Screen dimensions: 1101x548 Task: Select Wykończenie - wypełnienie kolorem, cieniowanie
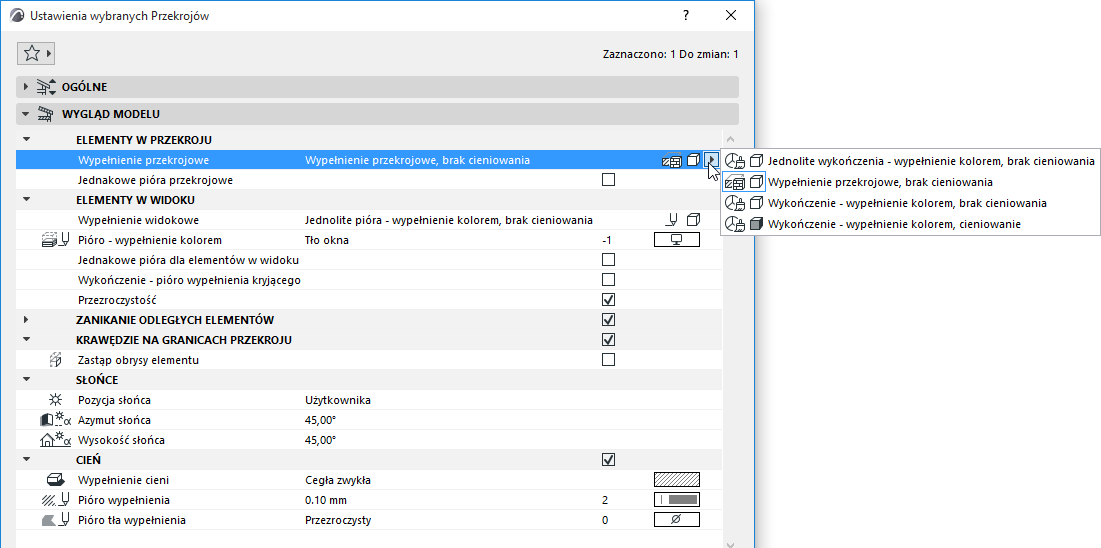pos(910,224)
